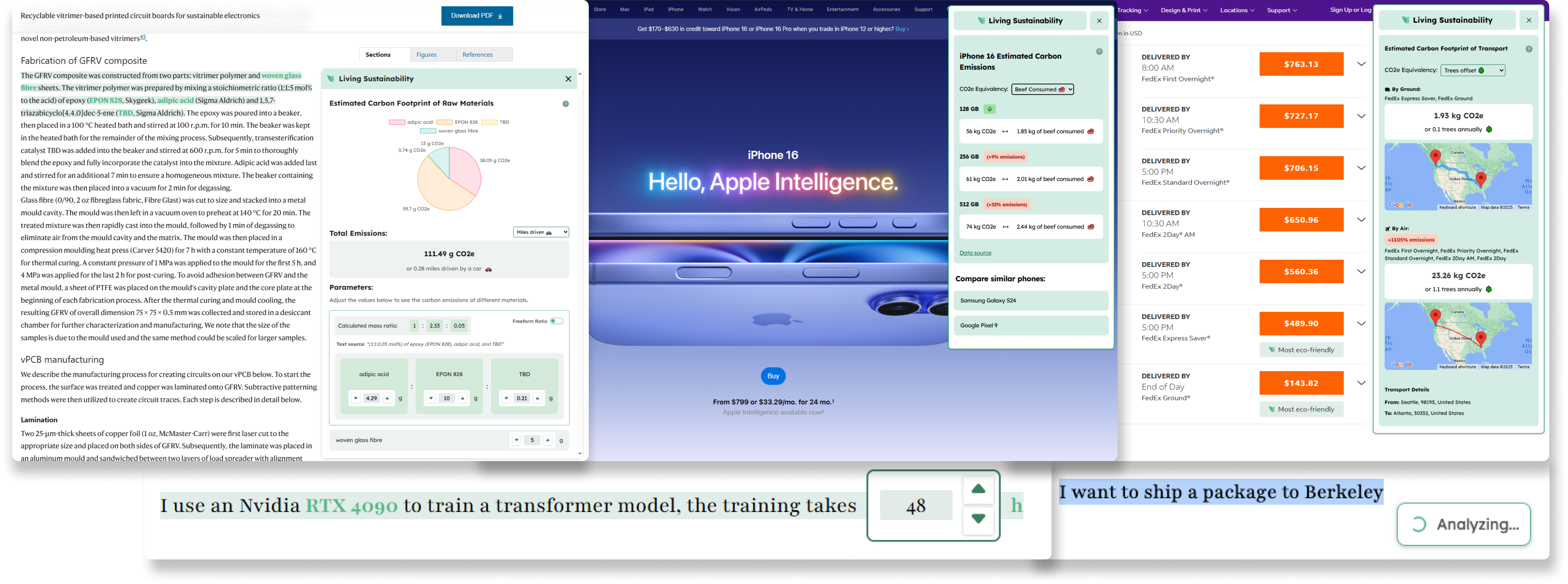Viewport: 1568px width, 584px height.
Task: Toggle the Freeform Ratio switch
Action: click(x=556, y=321)
